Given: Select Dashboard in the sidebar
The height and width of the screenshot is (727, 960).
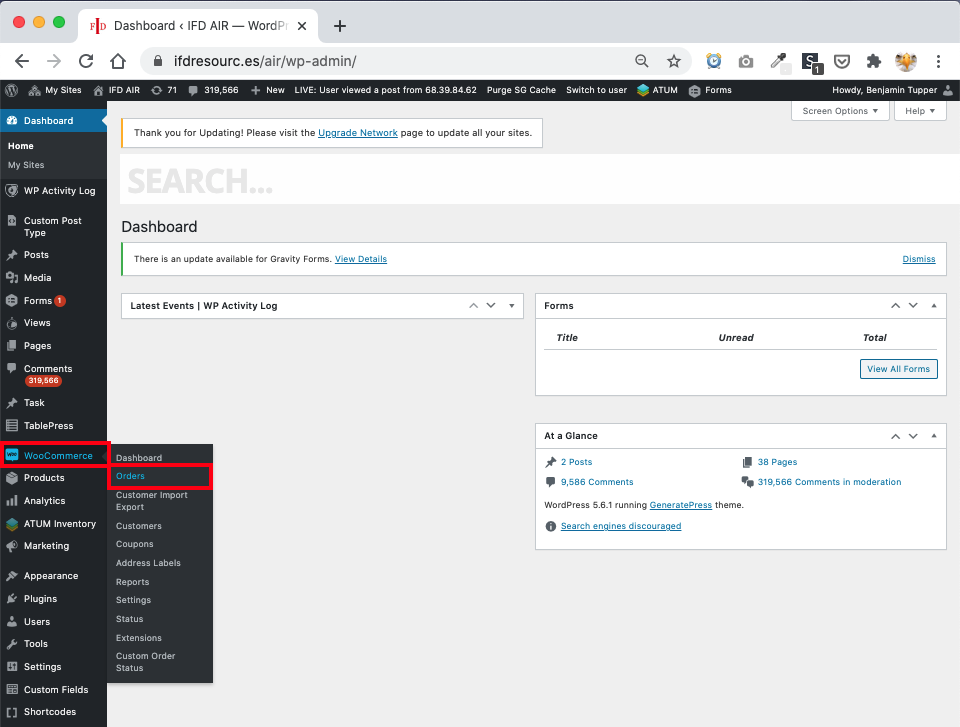Looking at the screenshot, I should pyautogui.click(x=53, y=121).
